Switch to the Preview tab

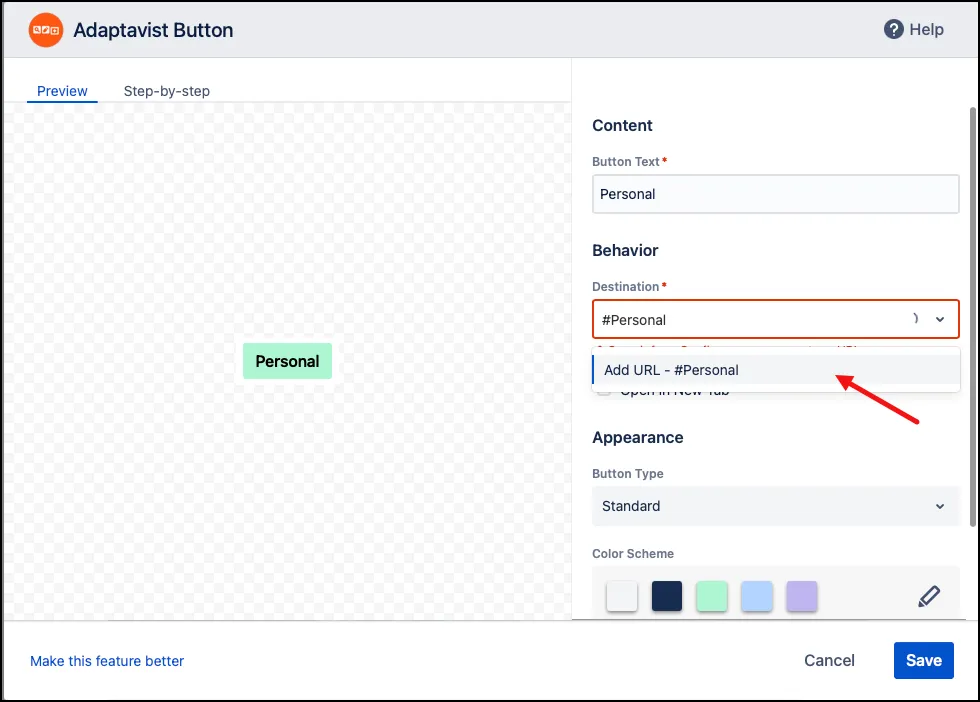tap(62, 91)
